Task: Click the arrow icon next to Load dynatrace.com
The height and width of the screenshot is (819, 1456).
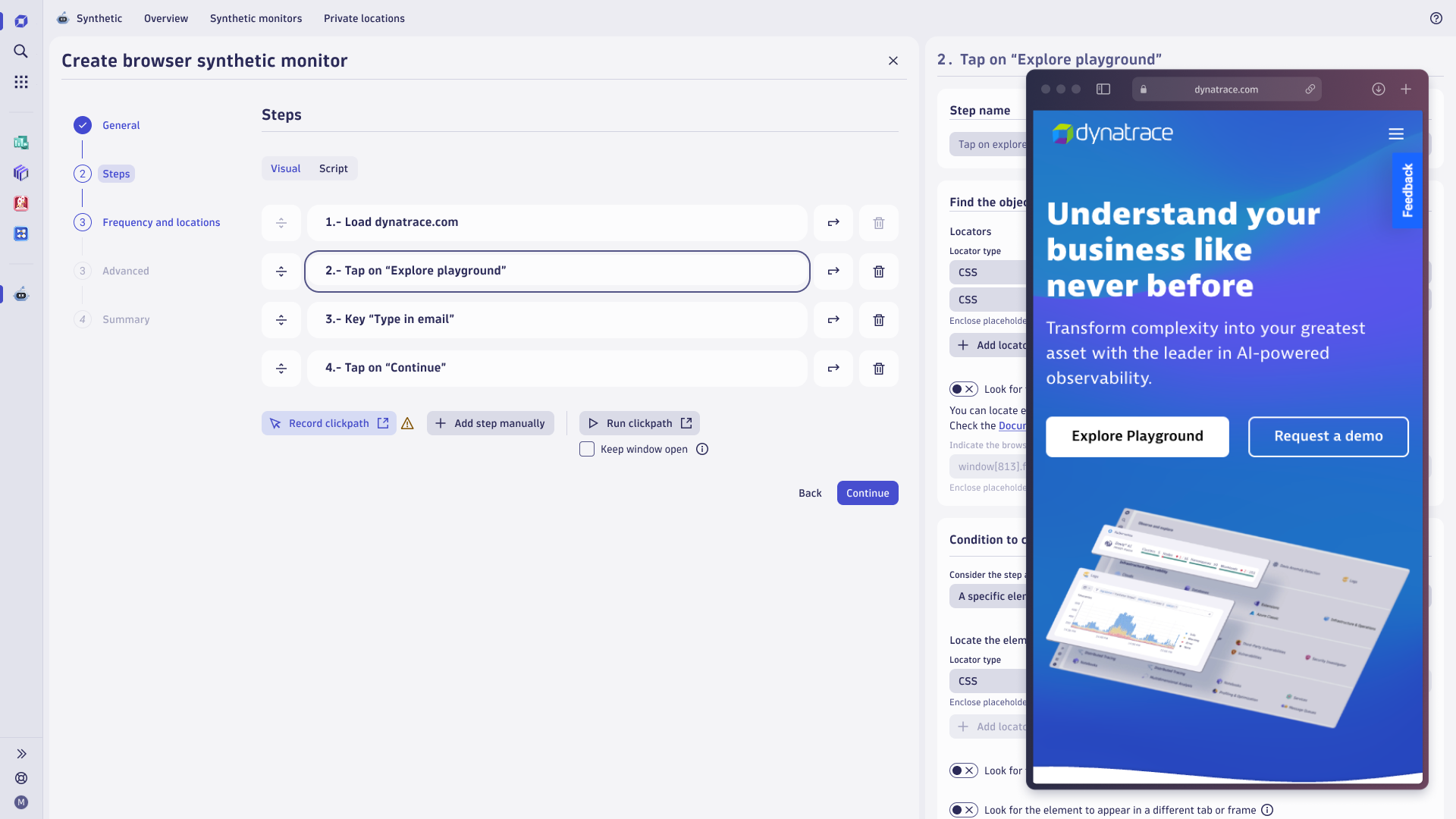Action: pos(833,223)
